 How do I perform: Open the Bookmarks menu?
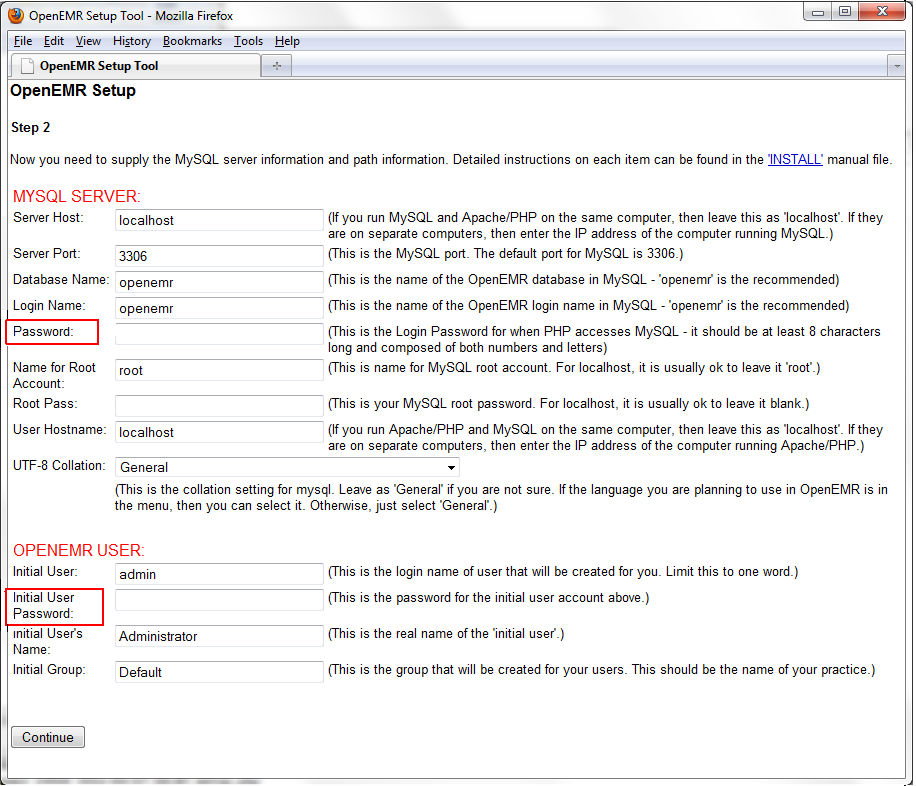192,41
